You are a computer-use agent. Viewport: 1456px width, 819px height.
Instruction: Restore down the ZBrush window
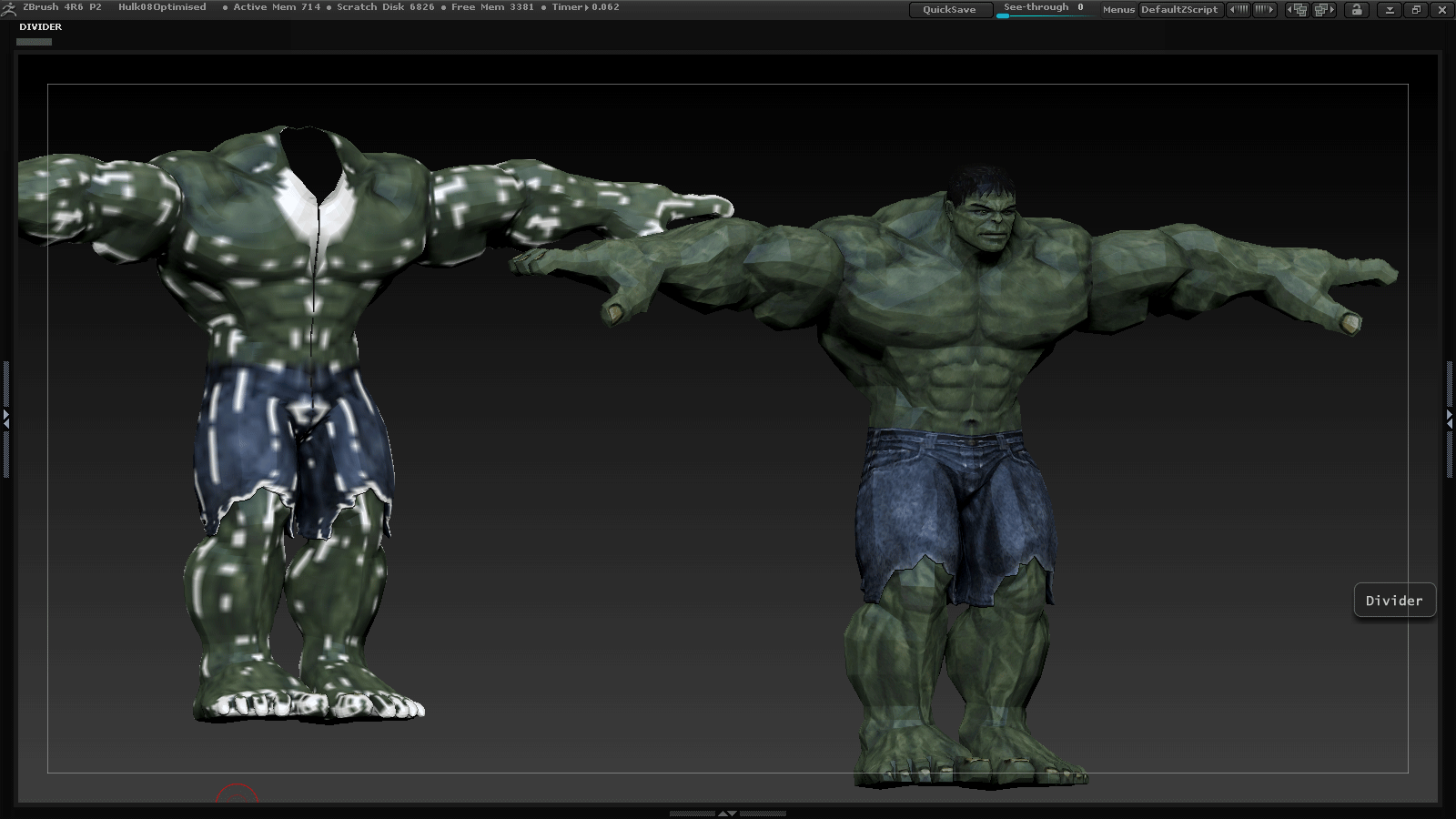coord(1416,9)
